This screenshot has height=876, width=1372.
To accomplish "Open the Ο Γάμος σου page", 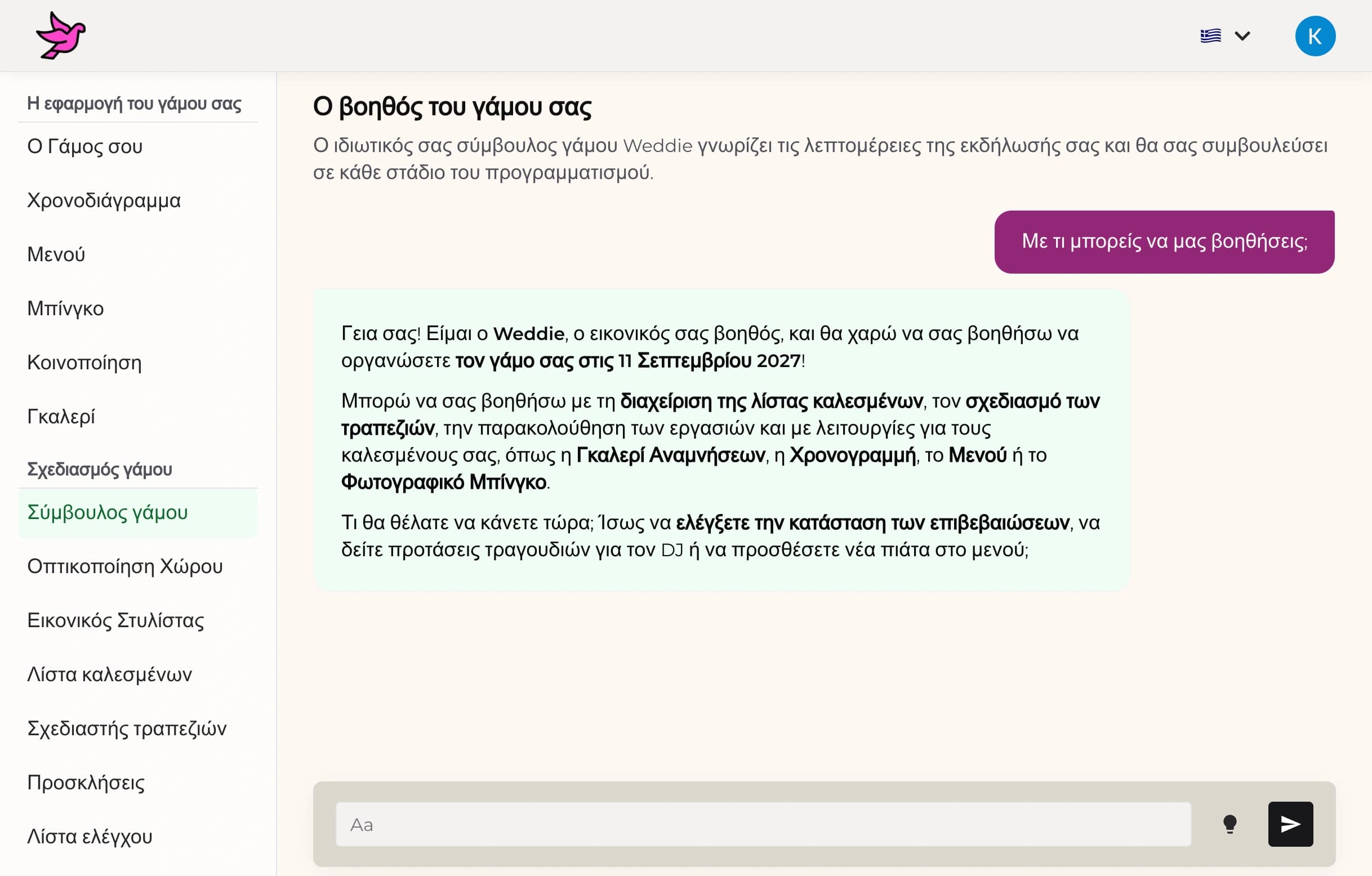I will [84, 146].
